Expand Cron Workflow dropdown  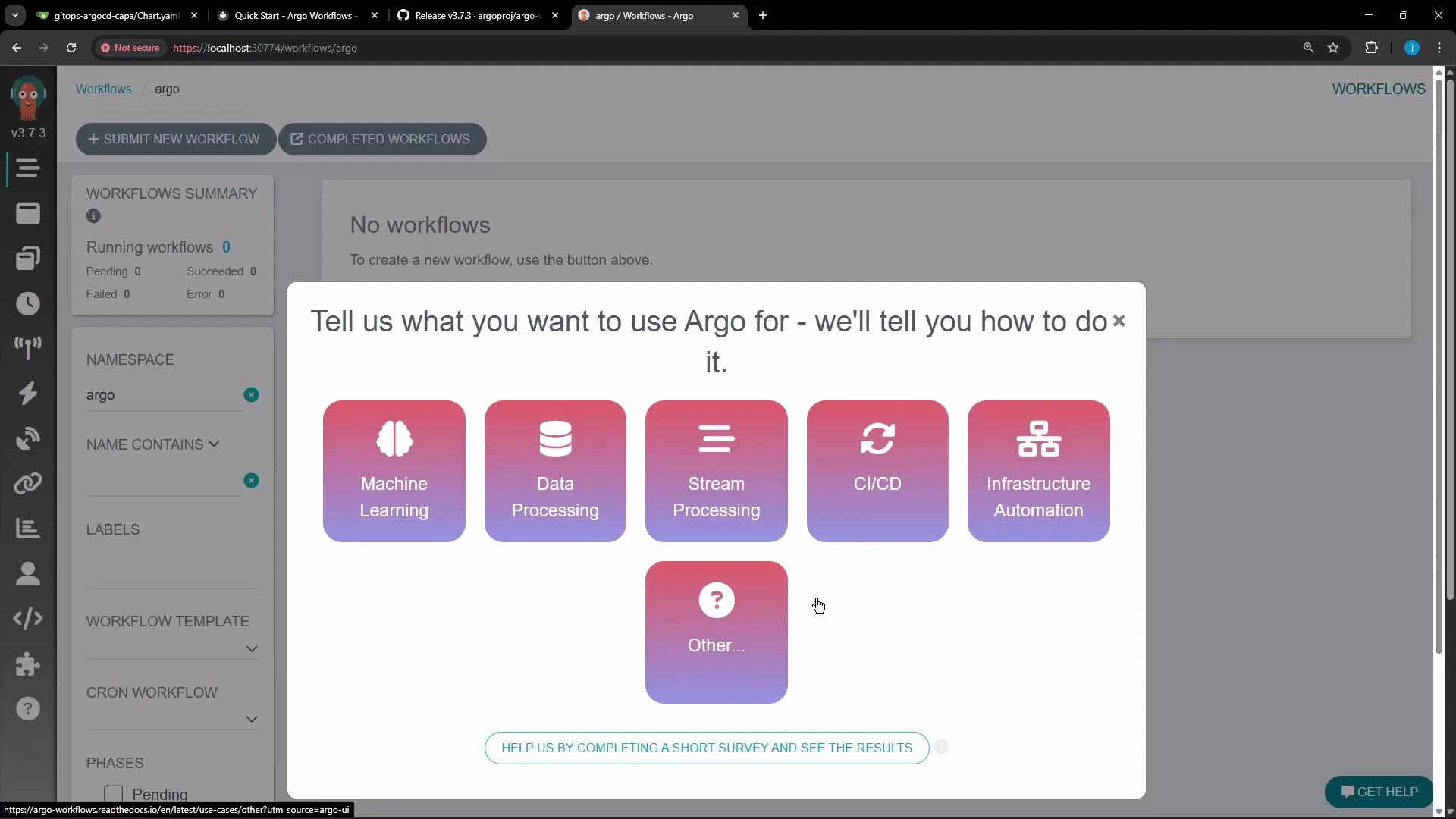251,719
